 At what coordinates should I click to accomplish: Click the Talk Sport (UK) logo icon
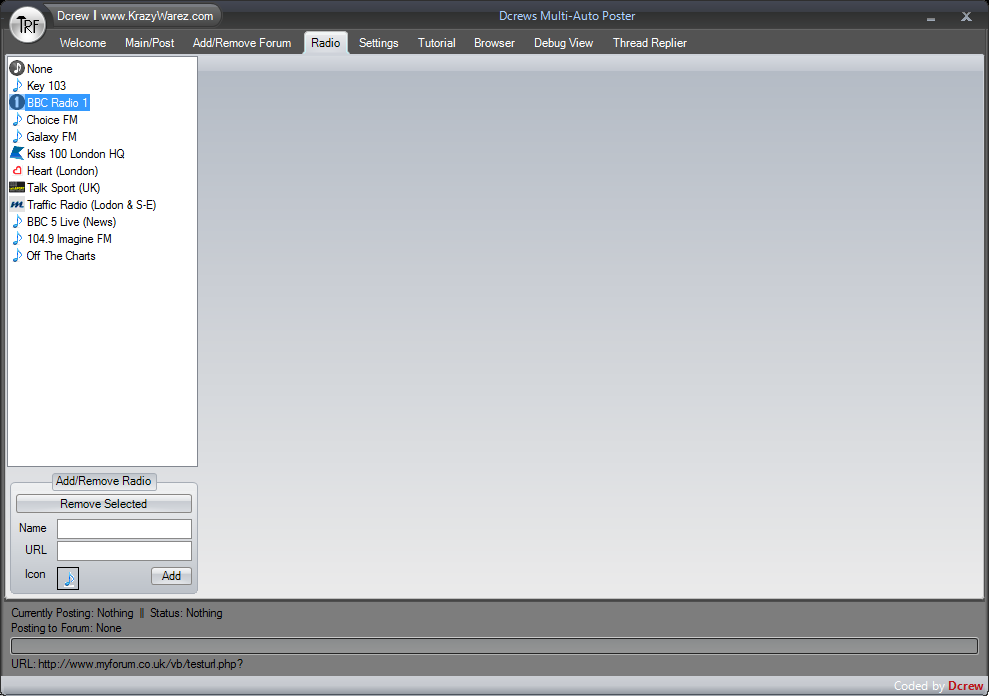17,187
